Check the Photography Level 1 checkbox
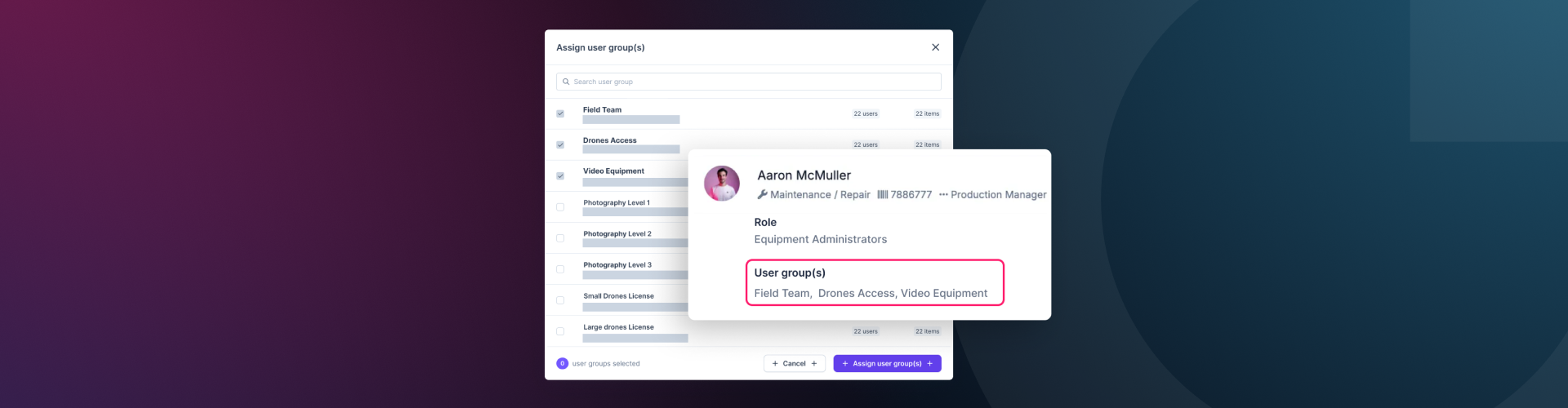The width and height of the screenshot is (1568, 408). pos(560,207)
